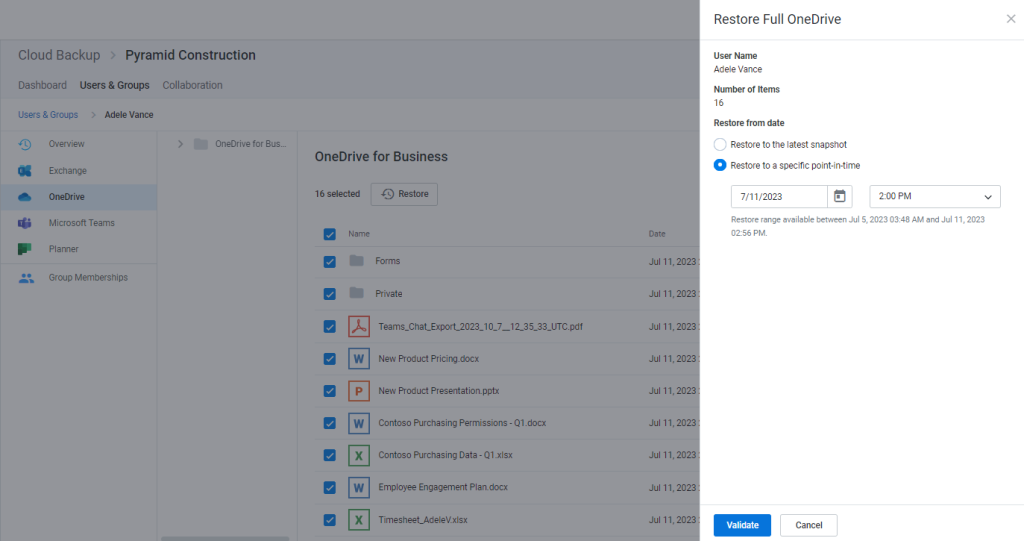Viewport: 1024px width, 541px height.
Task: Click the PDF icon for Teams_Chat_Export file
Action: (x=359, y=326)
